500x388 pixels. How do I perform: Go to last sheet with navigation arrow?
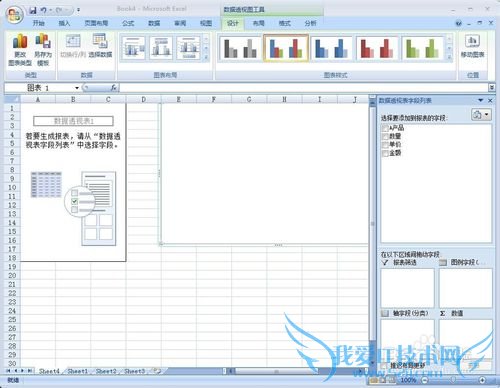pos(30,371)
